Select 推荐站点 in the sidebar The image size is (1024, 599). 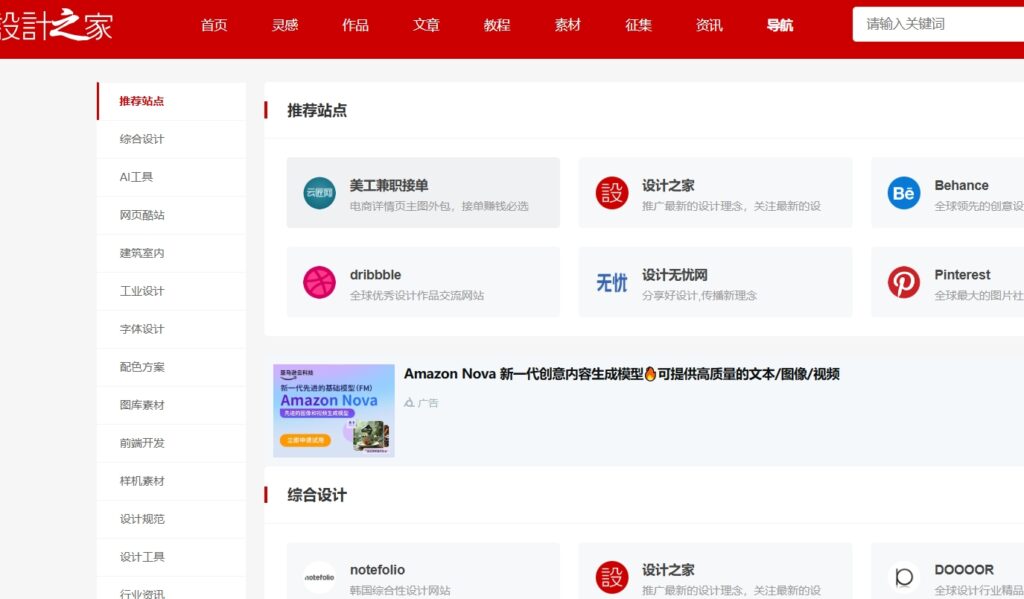172,101
